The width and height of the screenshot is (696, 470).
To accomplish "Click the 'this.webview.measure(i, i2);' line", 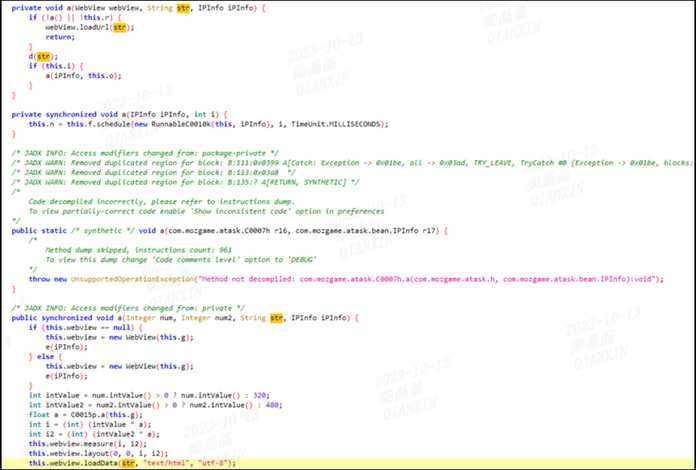I will [87, 444].
